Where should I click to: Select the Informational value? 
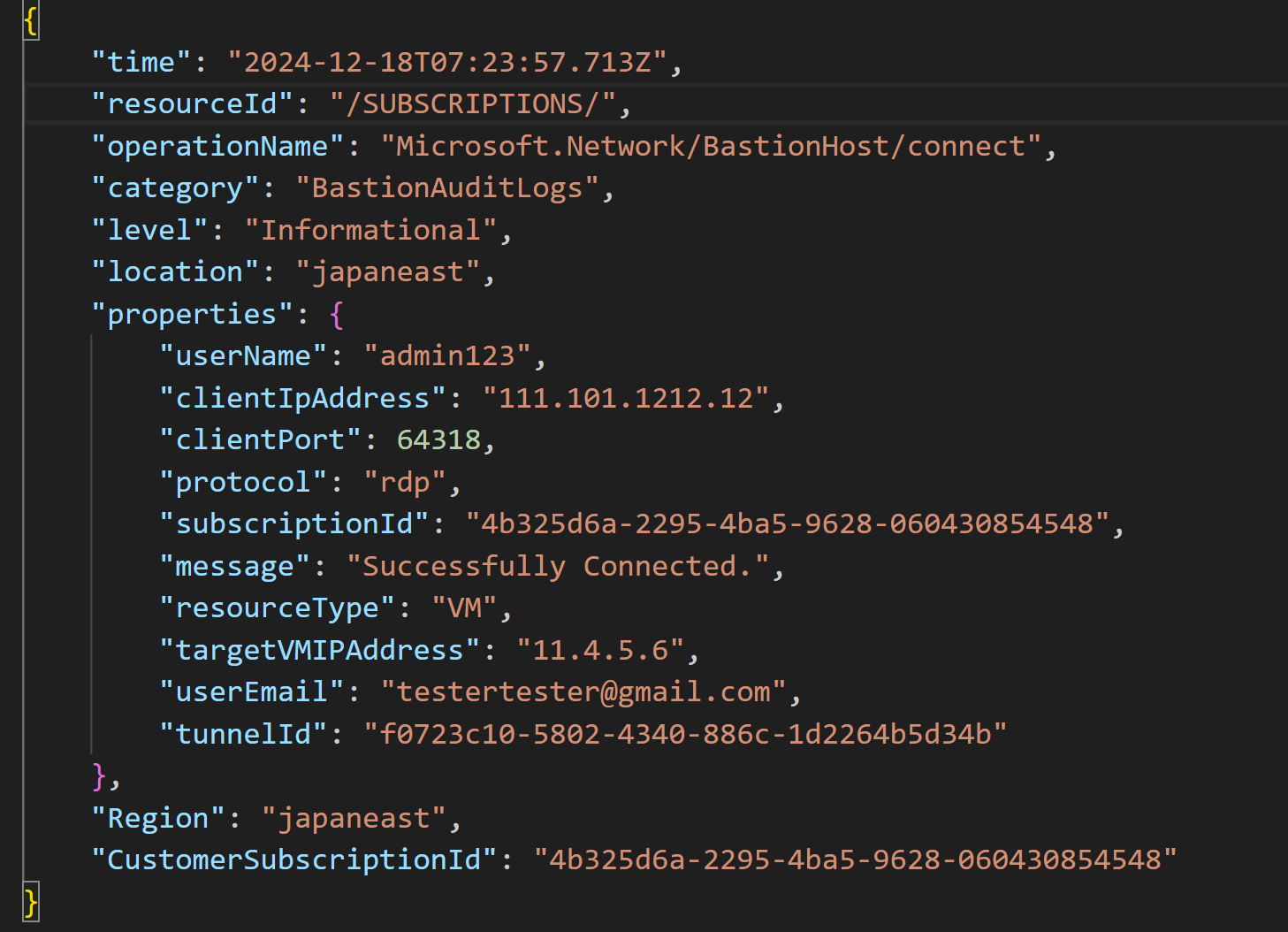(371, 230)
